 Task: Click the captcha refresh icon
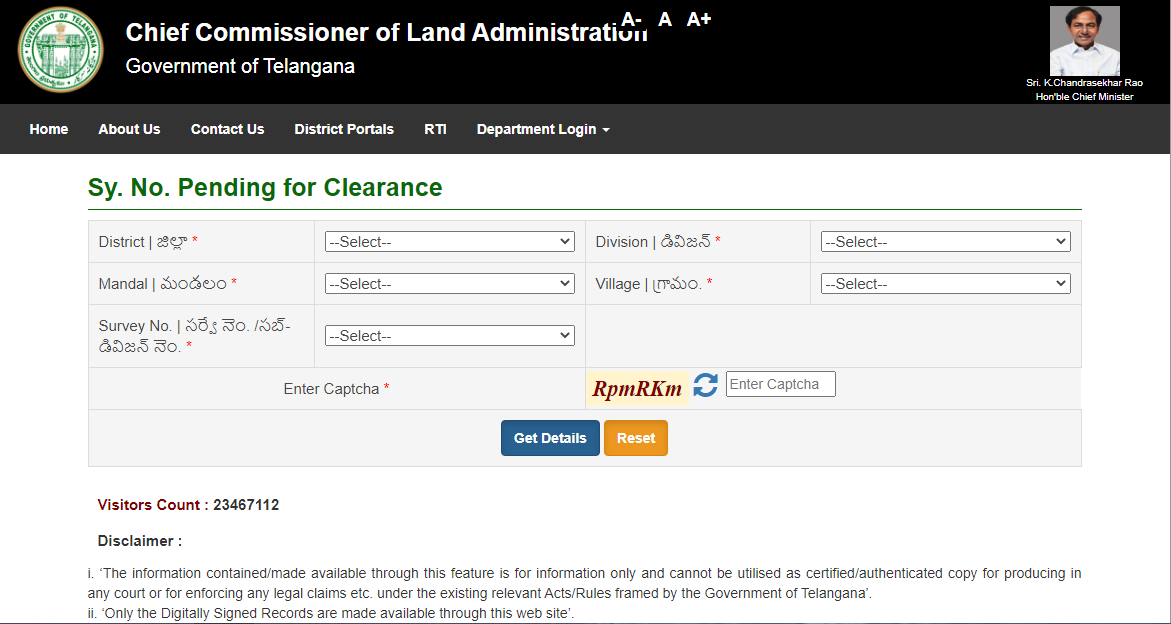pyautogui.click(x=706, y=386)
